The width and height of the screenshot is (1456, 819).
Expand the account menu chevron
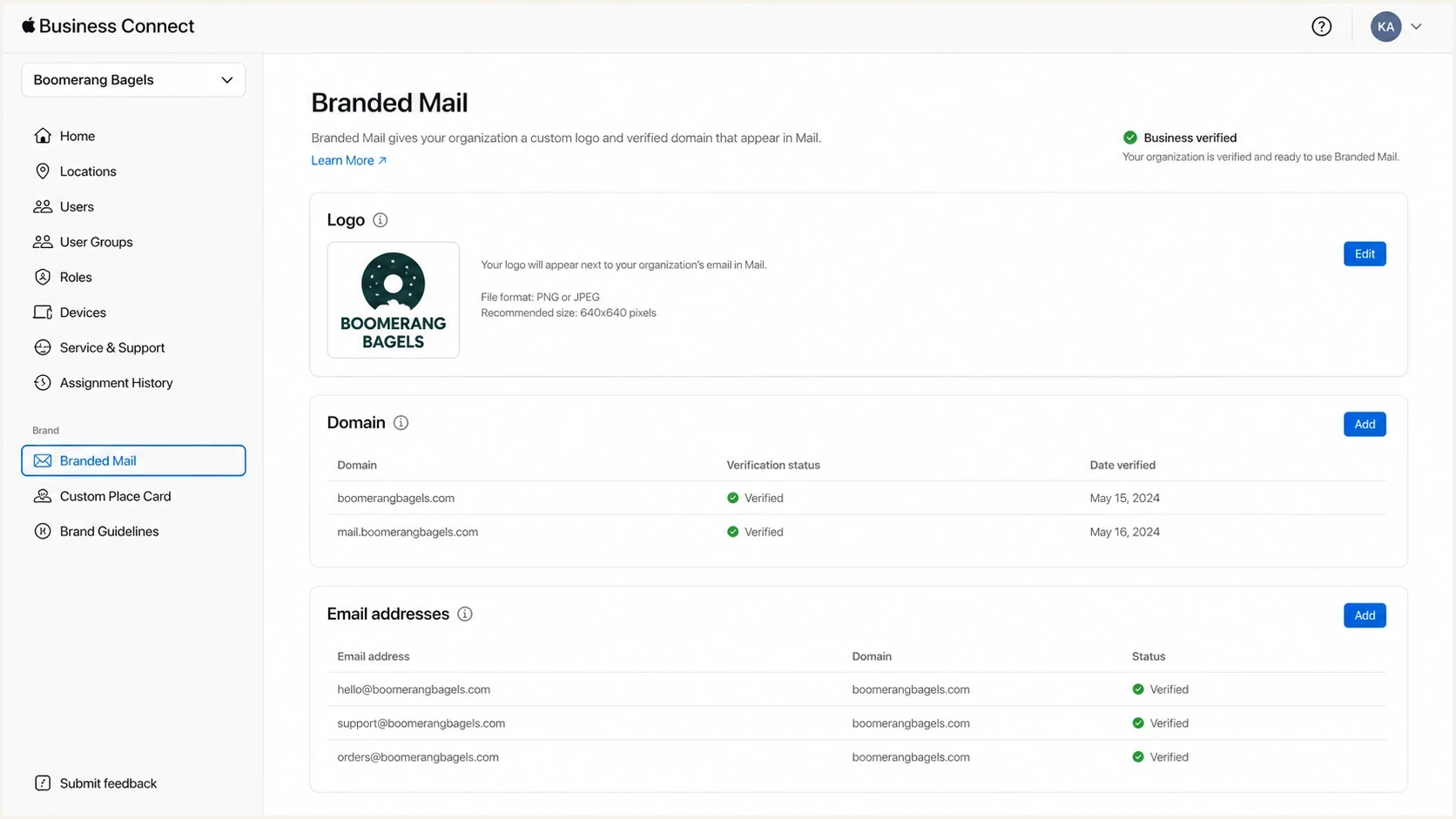pos(1416,27)
